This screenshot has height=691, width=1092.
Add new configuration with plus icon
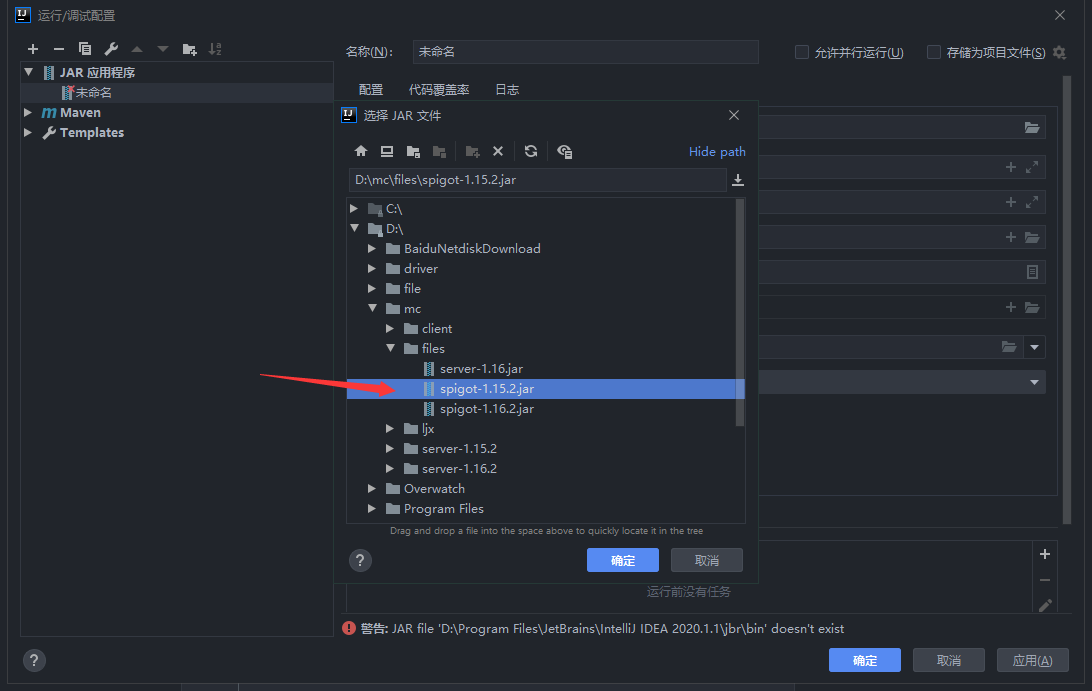(33, 49)
